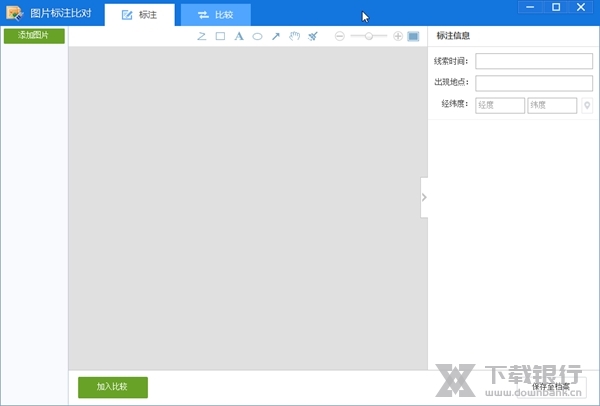Select the freehand line drawing tool
The image size is (600, 406).
click(x=202, y=36)
